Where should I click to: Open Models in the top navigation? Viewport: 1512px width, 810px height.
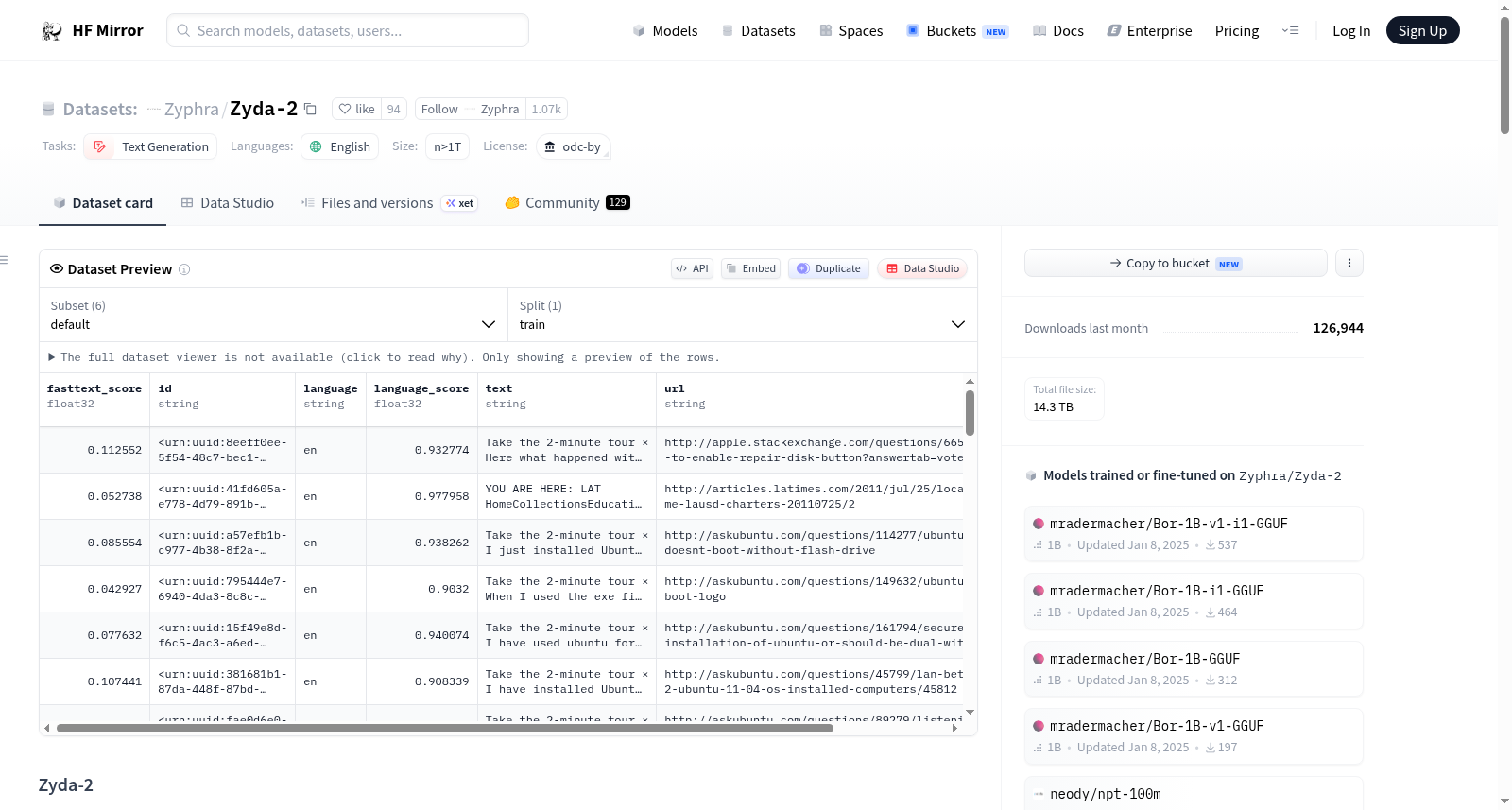pos(665,30)
